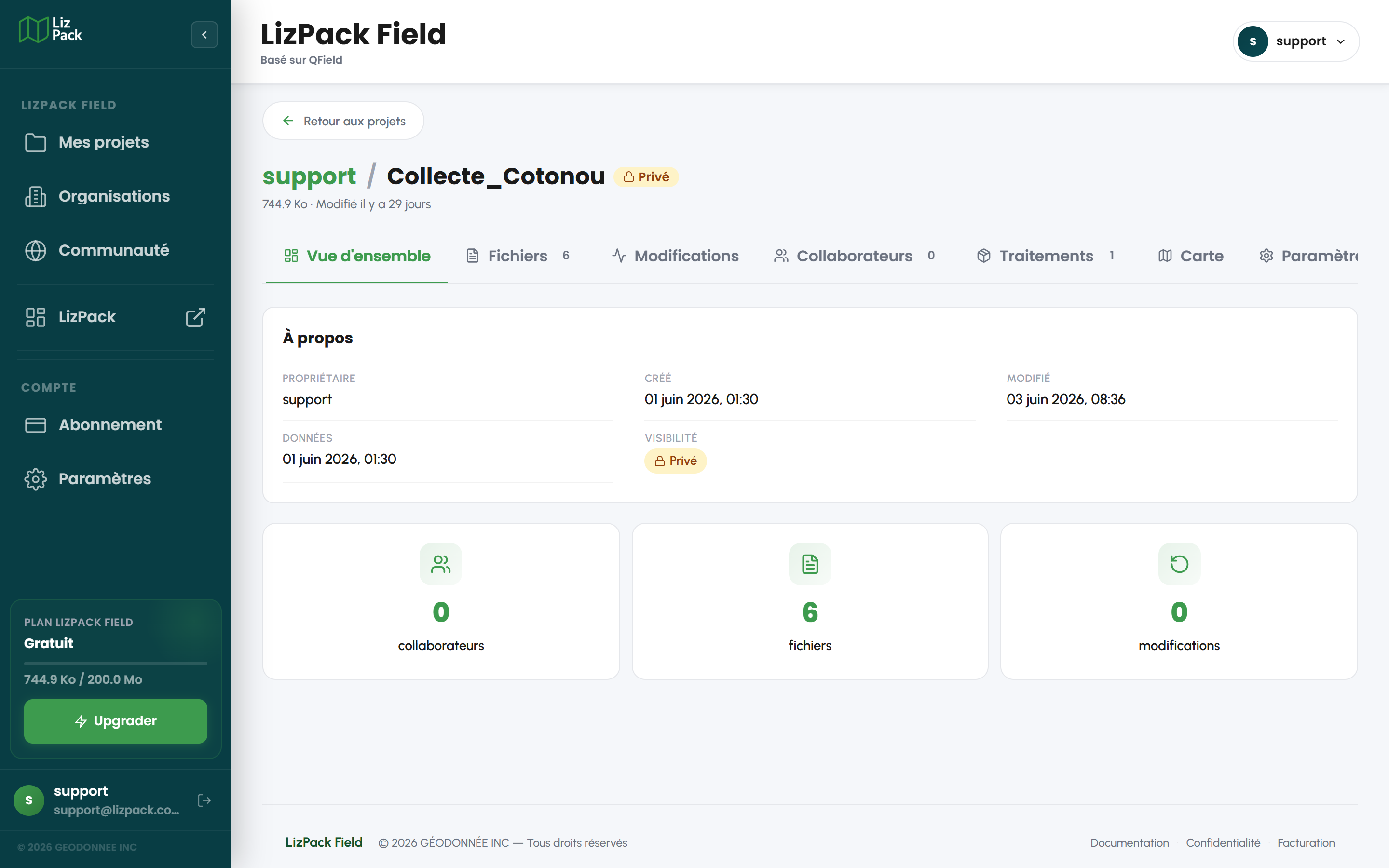Image resolution: width=1389 pixels, height=868 pixels.
Task: Select Mes projets in sidebar
Action: coord(115,142)
